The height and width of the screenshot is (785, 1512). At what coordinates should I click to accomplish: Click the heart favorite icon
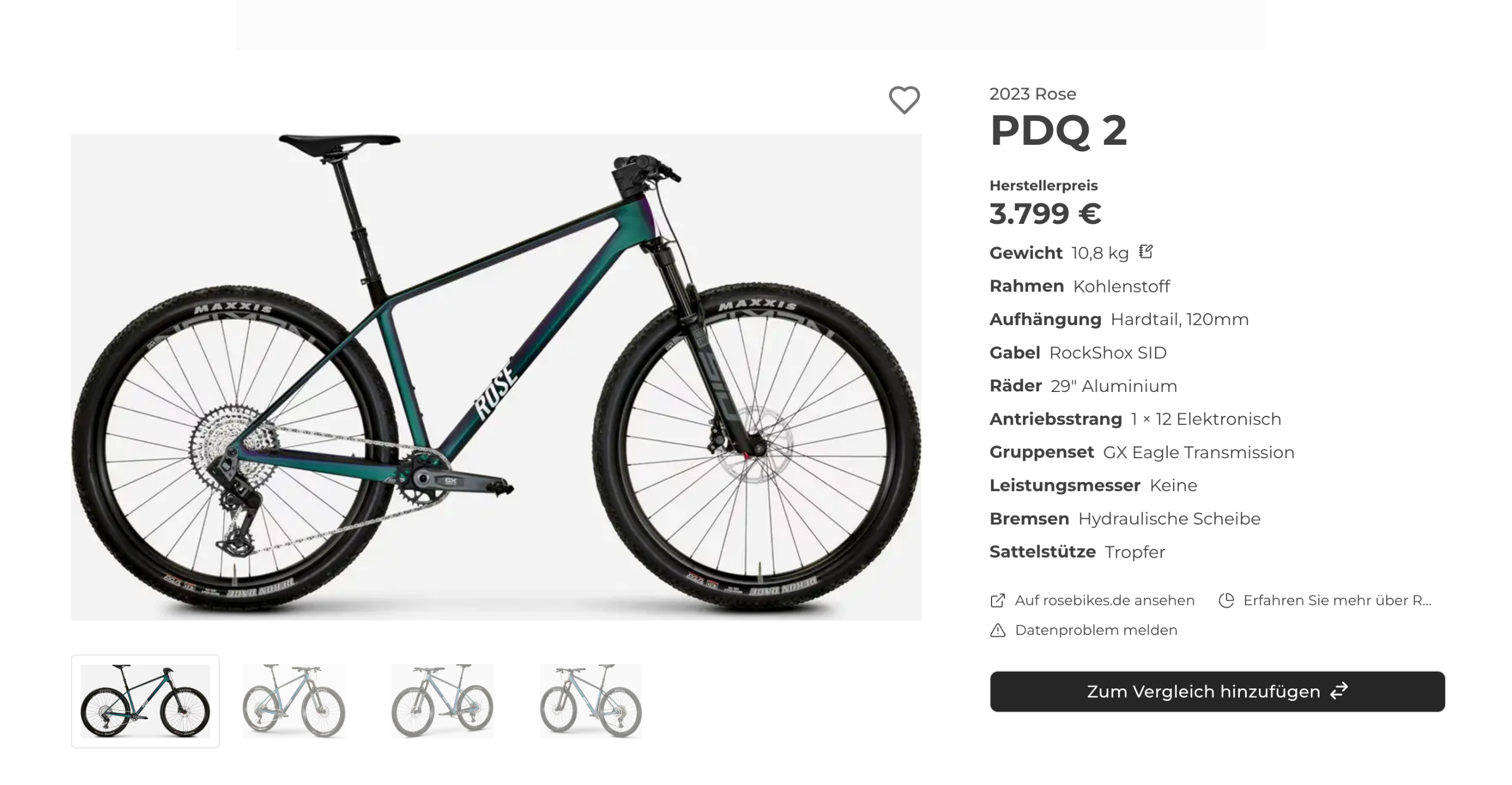click(x=904, y=100)
